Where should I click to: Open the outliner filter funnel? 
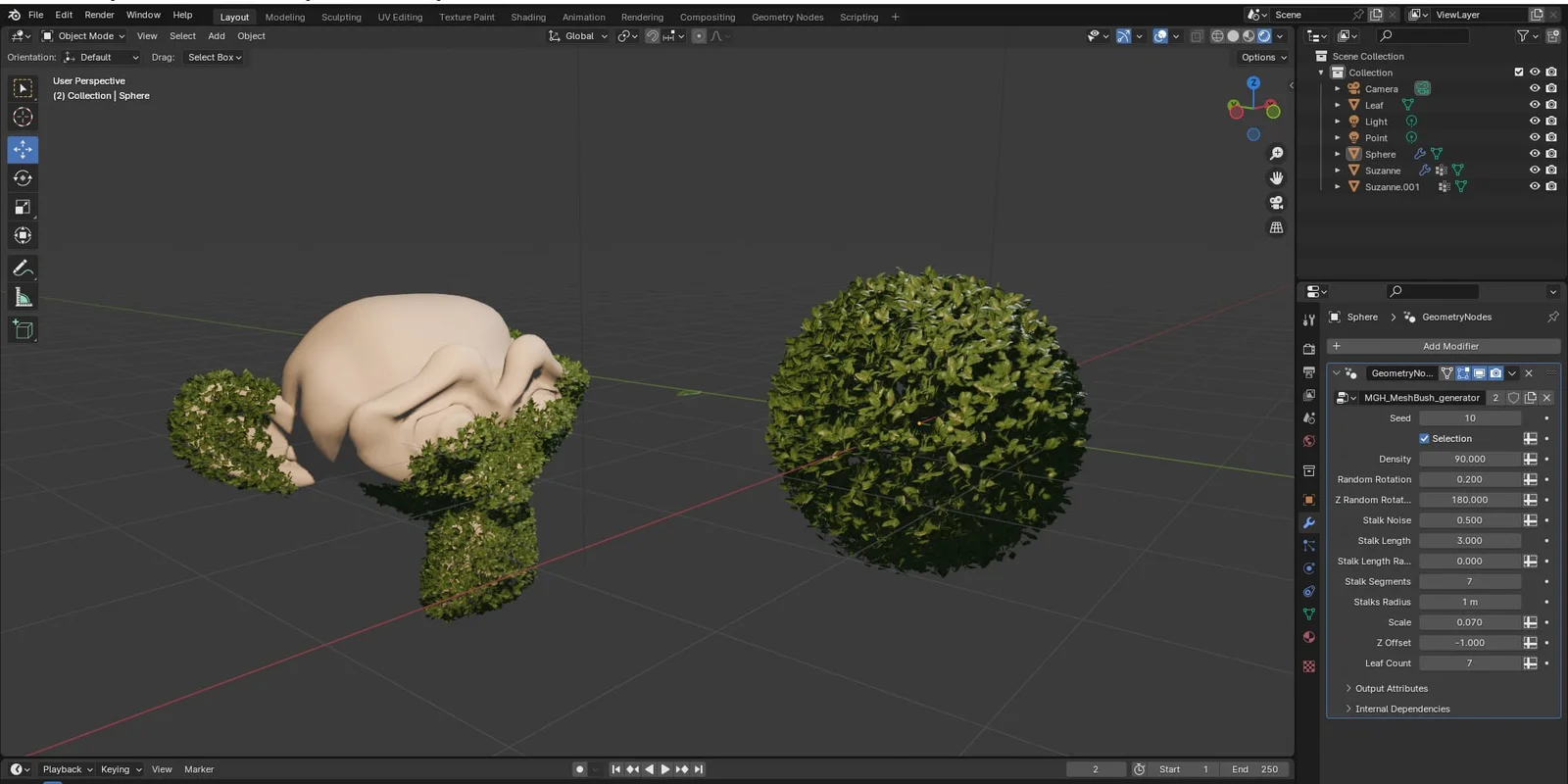coord(1523,36)
